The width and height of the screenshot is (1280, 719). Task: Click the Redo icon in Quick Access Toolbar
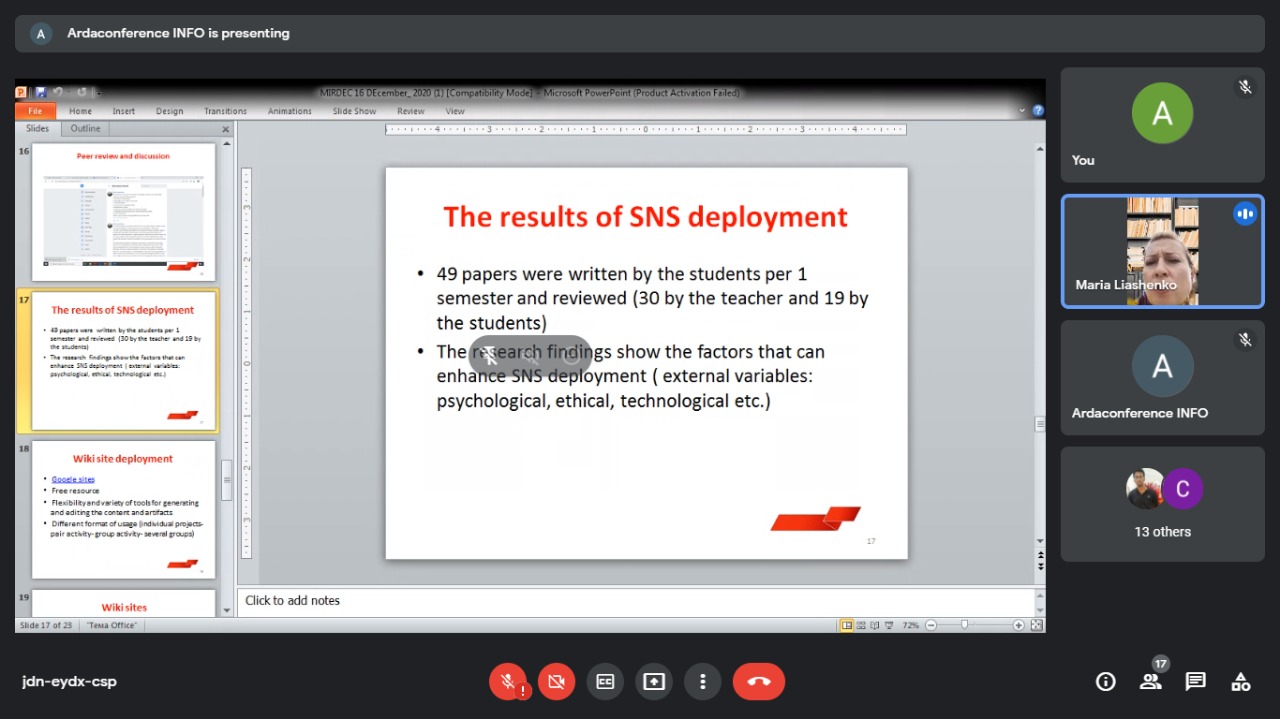[81, 92]
